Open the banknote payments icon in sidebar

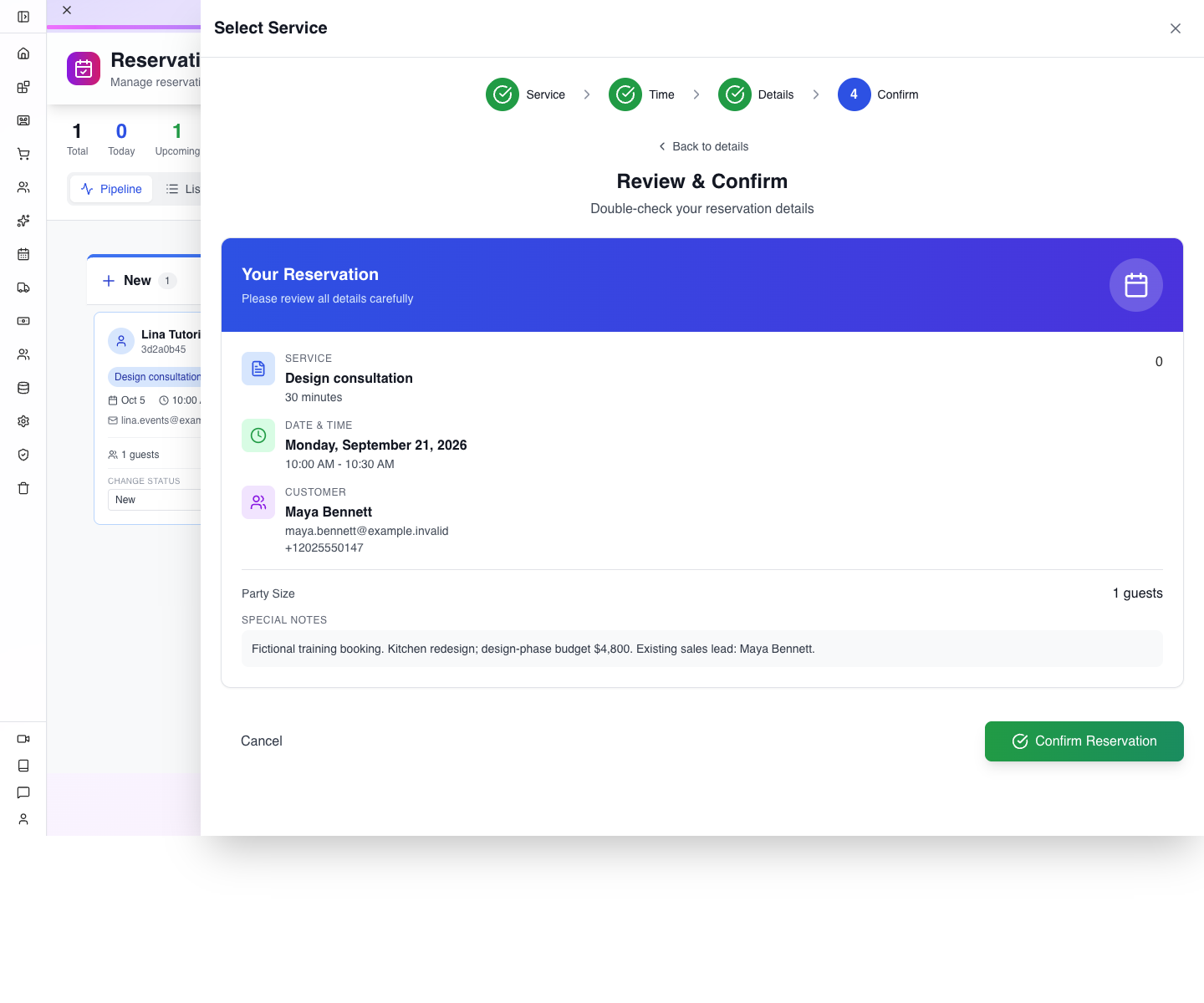pos(23,321)
